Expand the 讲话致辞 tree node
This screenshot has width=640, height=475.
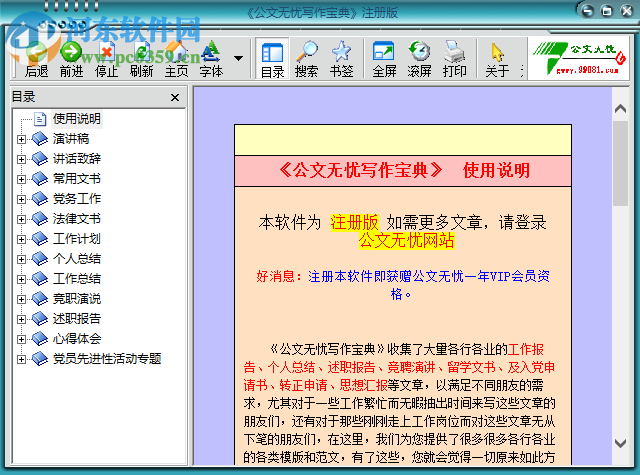coord(21,159)
